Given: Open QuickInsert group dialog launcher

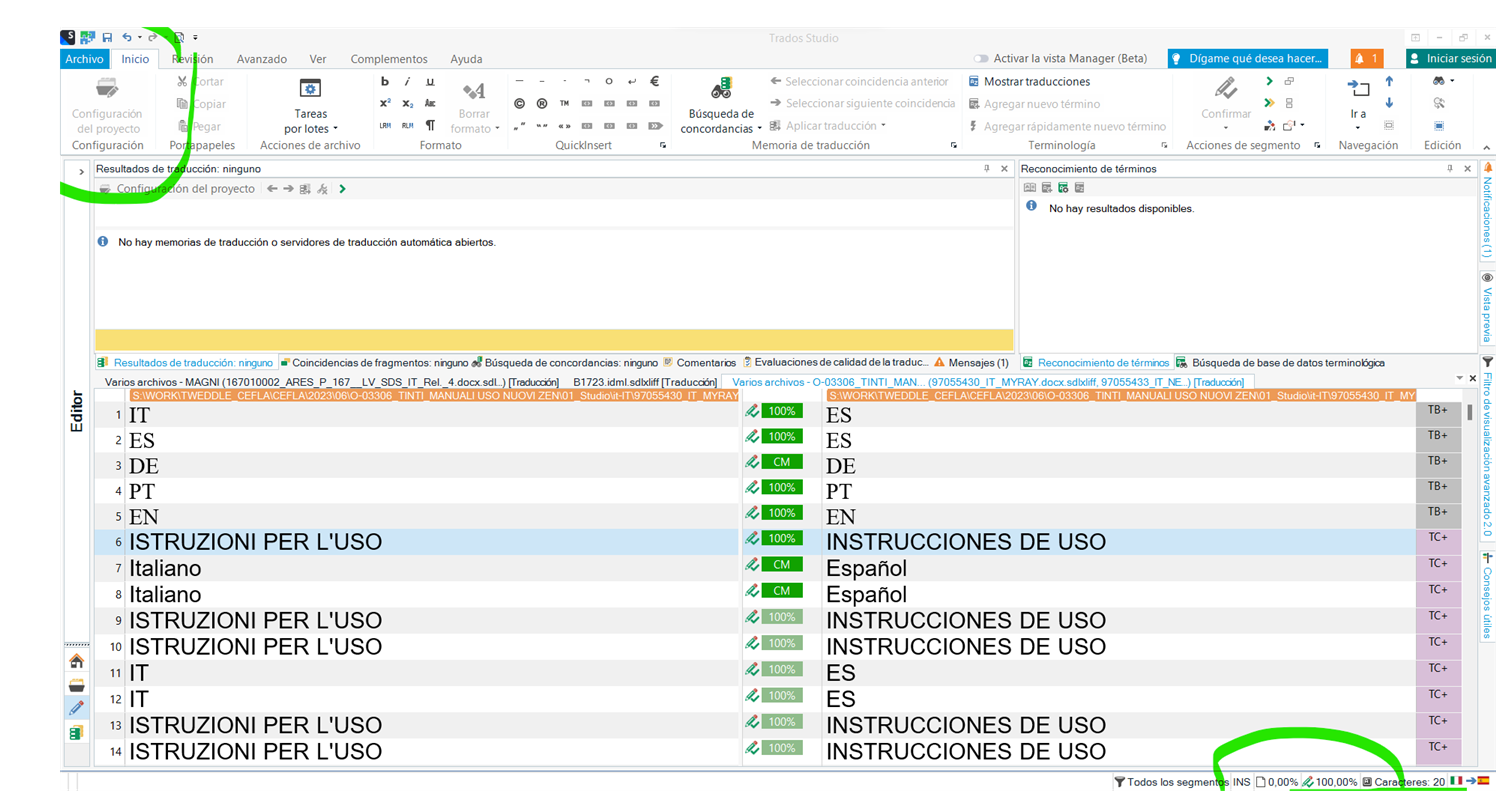Looking at the screenshot, I should [x=663, y=146].
